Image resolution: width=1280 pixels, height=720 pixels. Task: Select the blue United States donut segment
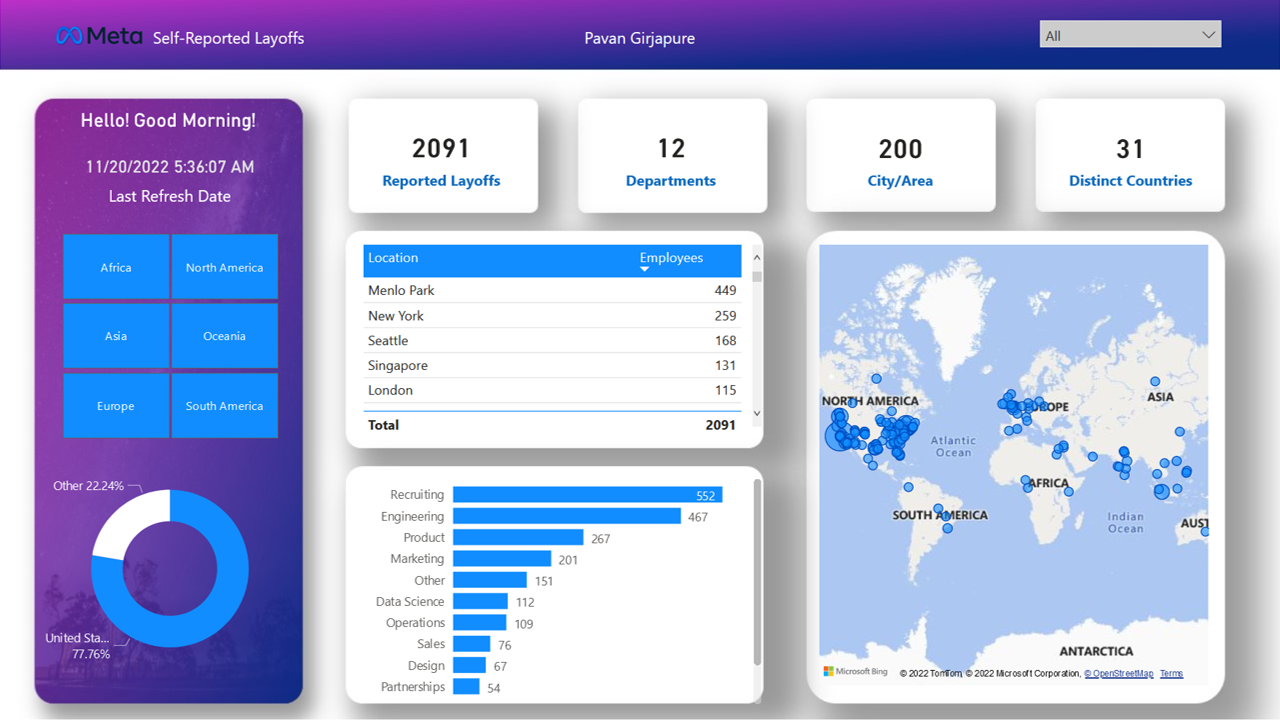[215, 600]
